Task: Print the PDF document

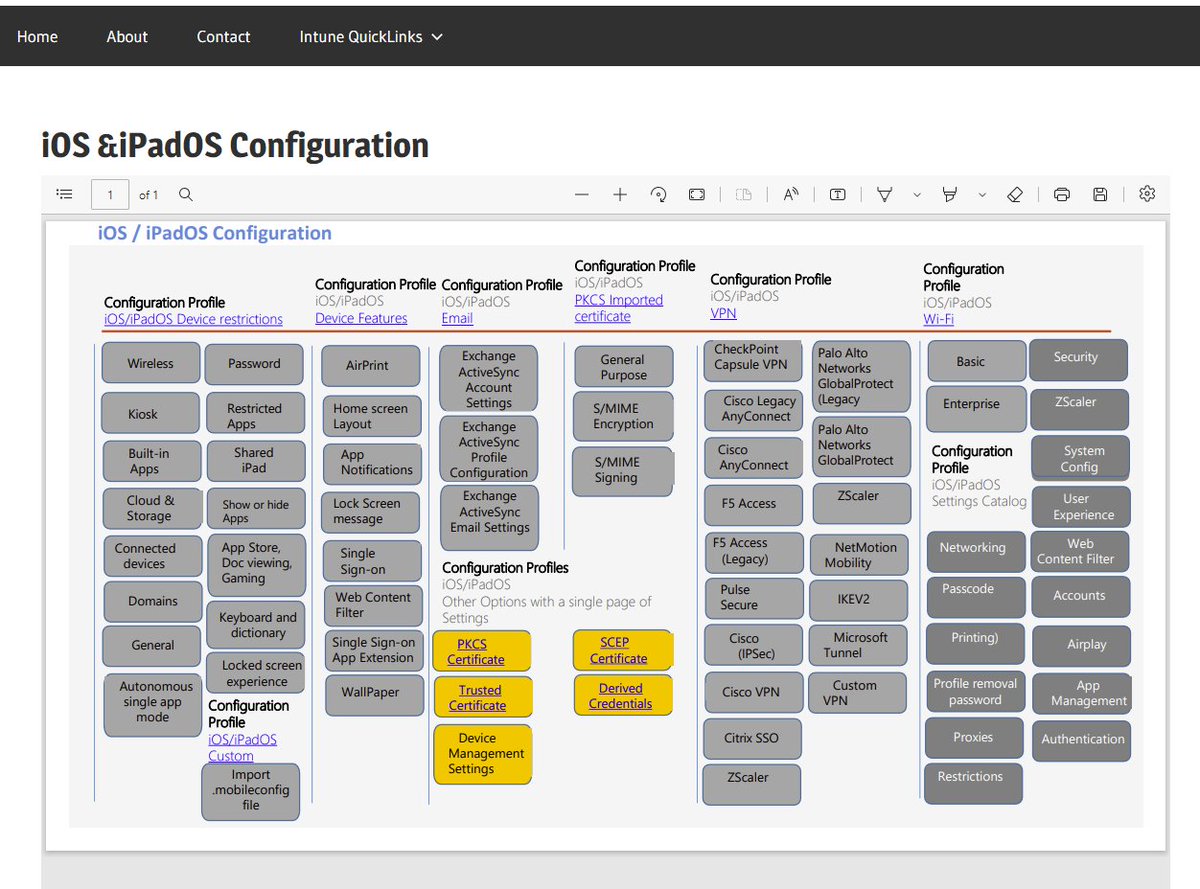Action: pos(1062,195)
